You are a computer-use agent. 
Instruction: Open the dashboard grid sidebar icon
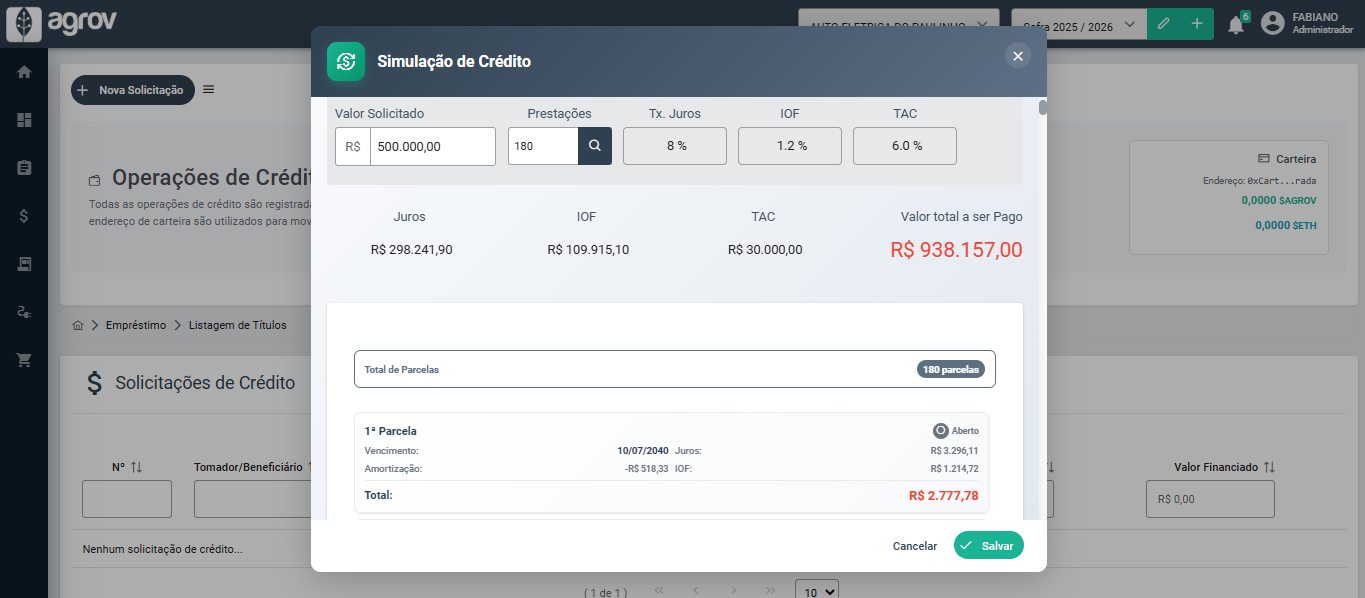click(x=24, y=120)
